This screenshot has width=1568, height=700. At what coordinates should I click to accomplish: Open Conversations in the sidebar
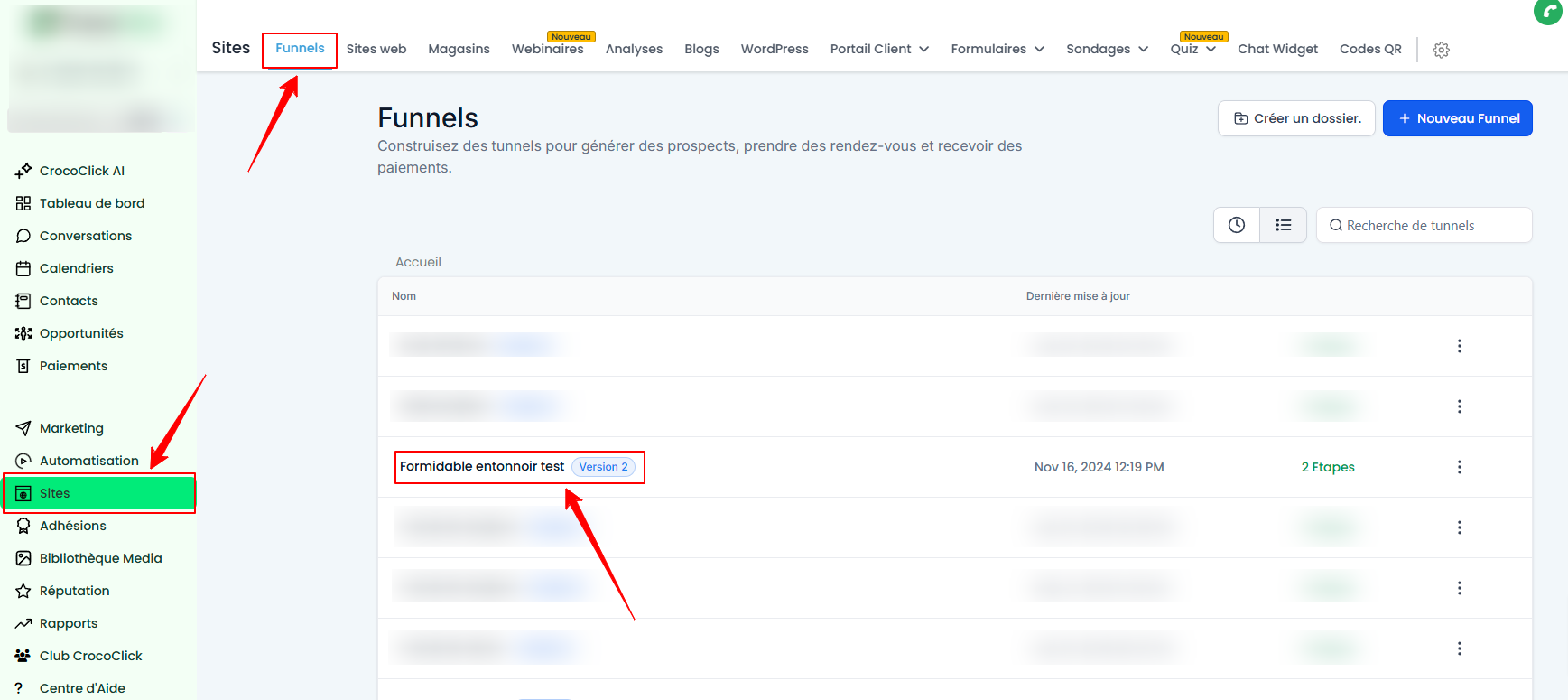pyautogui.click(x=86, y=236)
